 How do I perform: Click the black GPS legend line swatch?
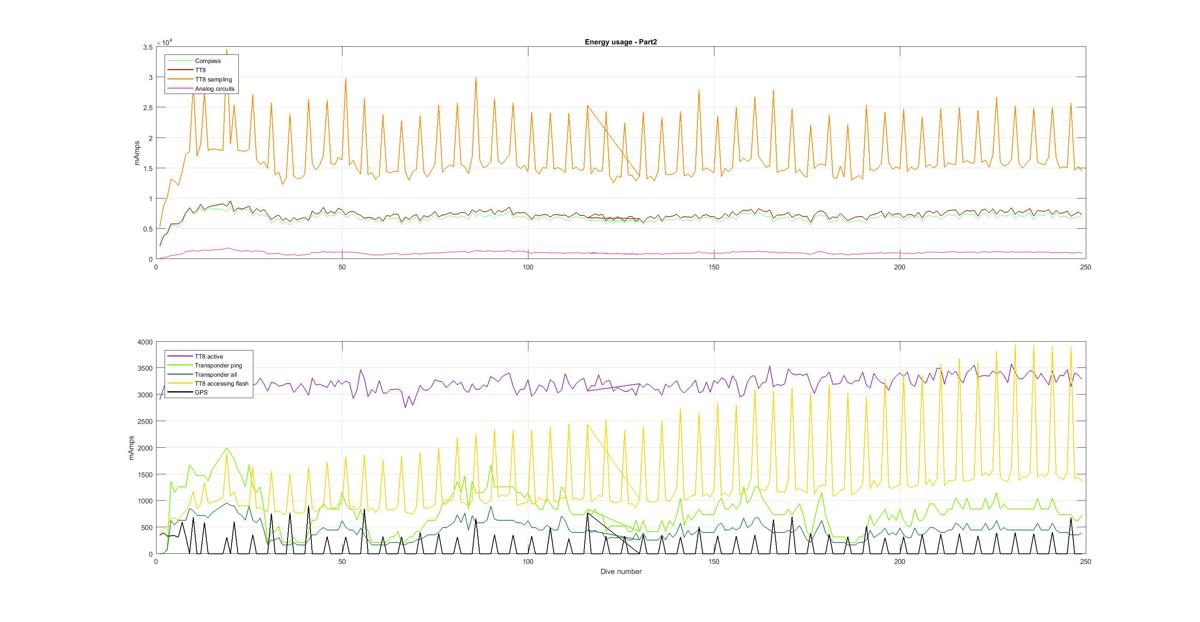pos(180,392)
